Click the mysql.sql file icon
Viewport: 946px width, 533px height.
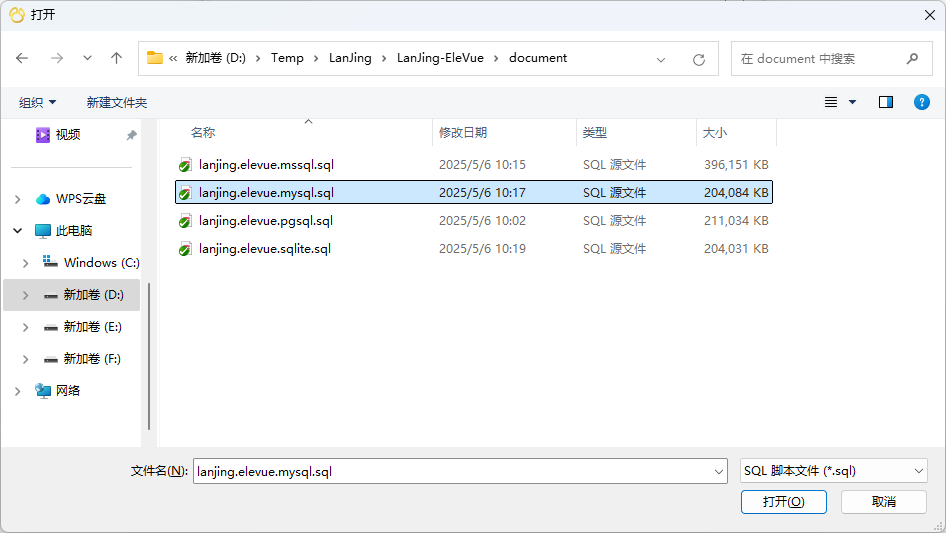click(x=185, y=193)
